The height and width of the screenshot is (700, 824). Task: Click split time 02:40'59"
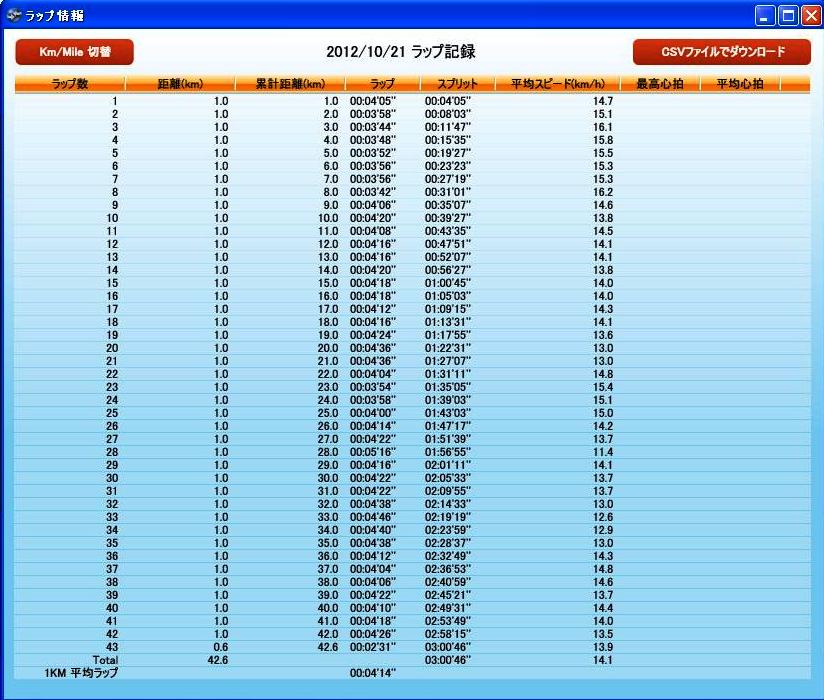[448, 582]
